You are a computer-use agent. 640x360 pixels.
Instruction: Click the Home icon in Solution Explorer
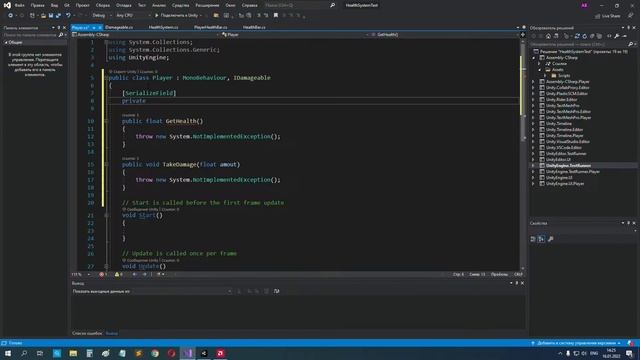click(548, 36)
